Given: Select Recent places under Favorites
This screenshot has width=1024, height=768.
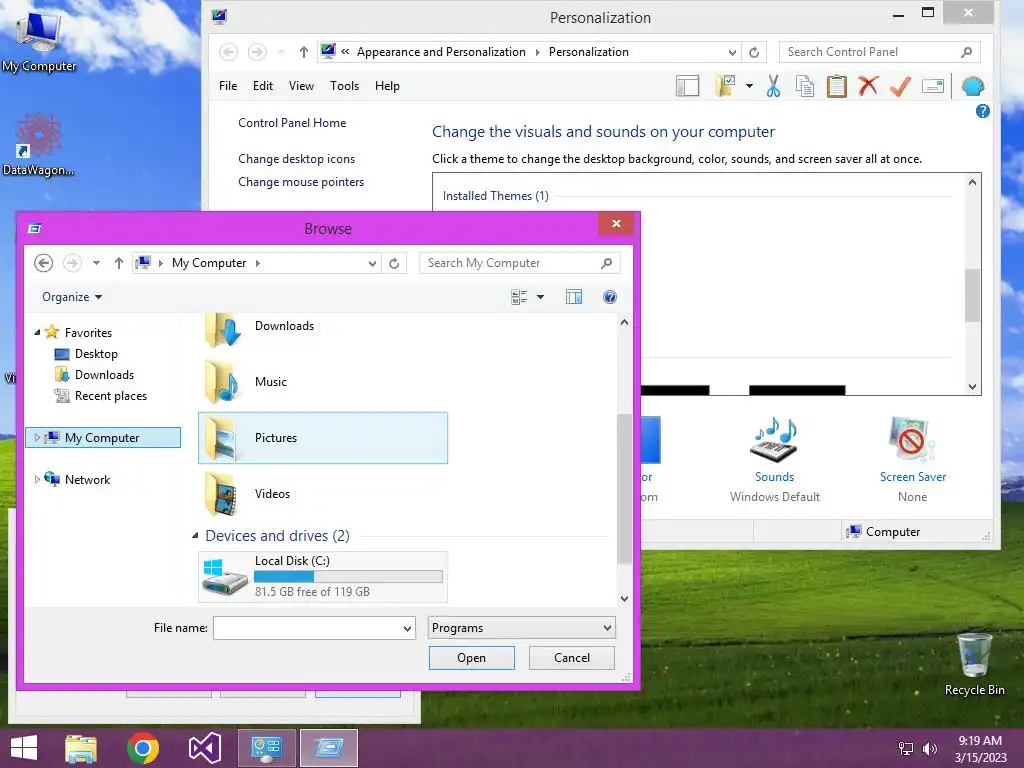Looking at the screenshot, I should (x=110, y=396).
